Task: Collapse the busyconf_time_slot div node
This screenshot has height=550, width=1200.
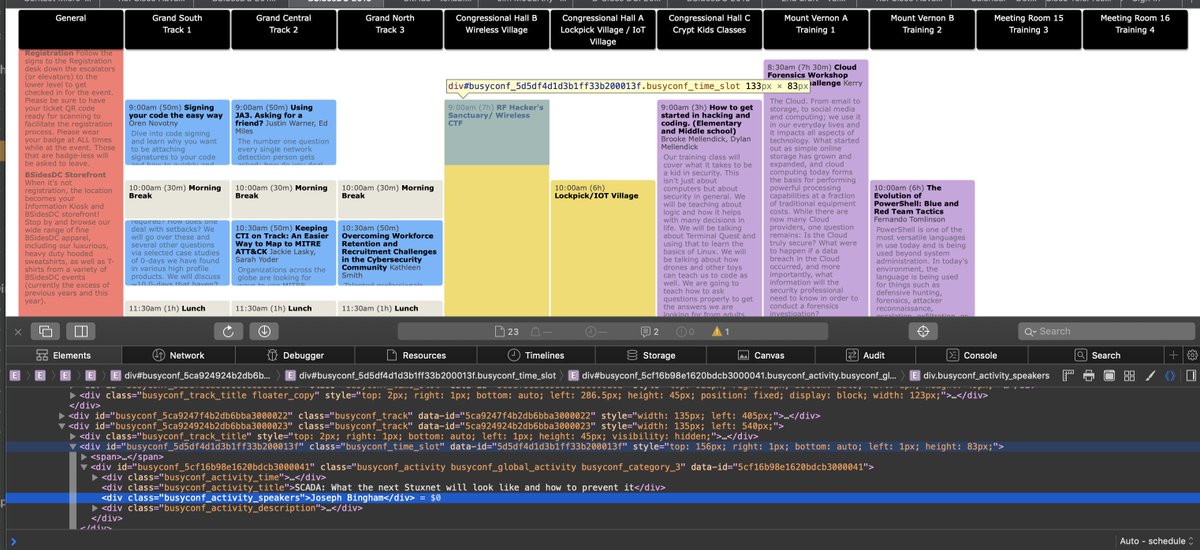Action: 72,447
